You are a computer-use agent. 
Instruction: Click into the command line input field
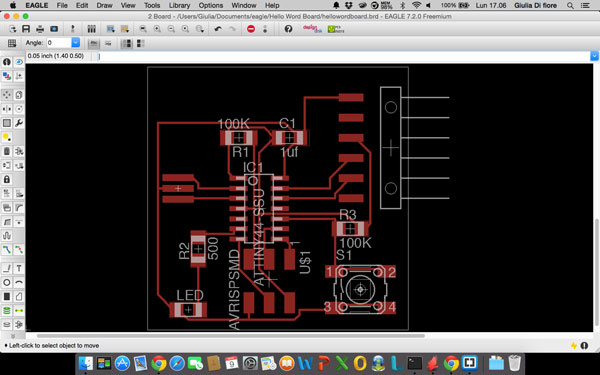344,56
